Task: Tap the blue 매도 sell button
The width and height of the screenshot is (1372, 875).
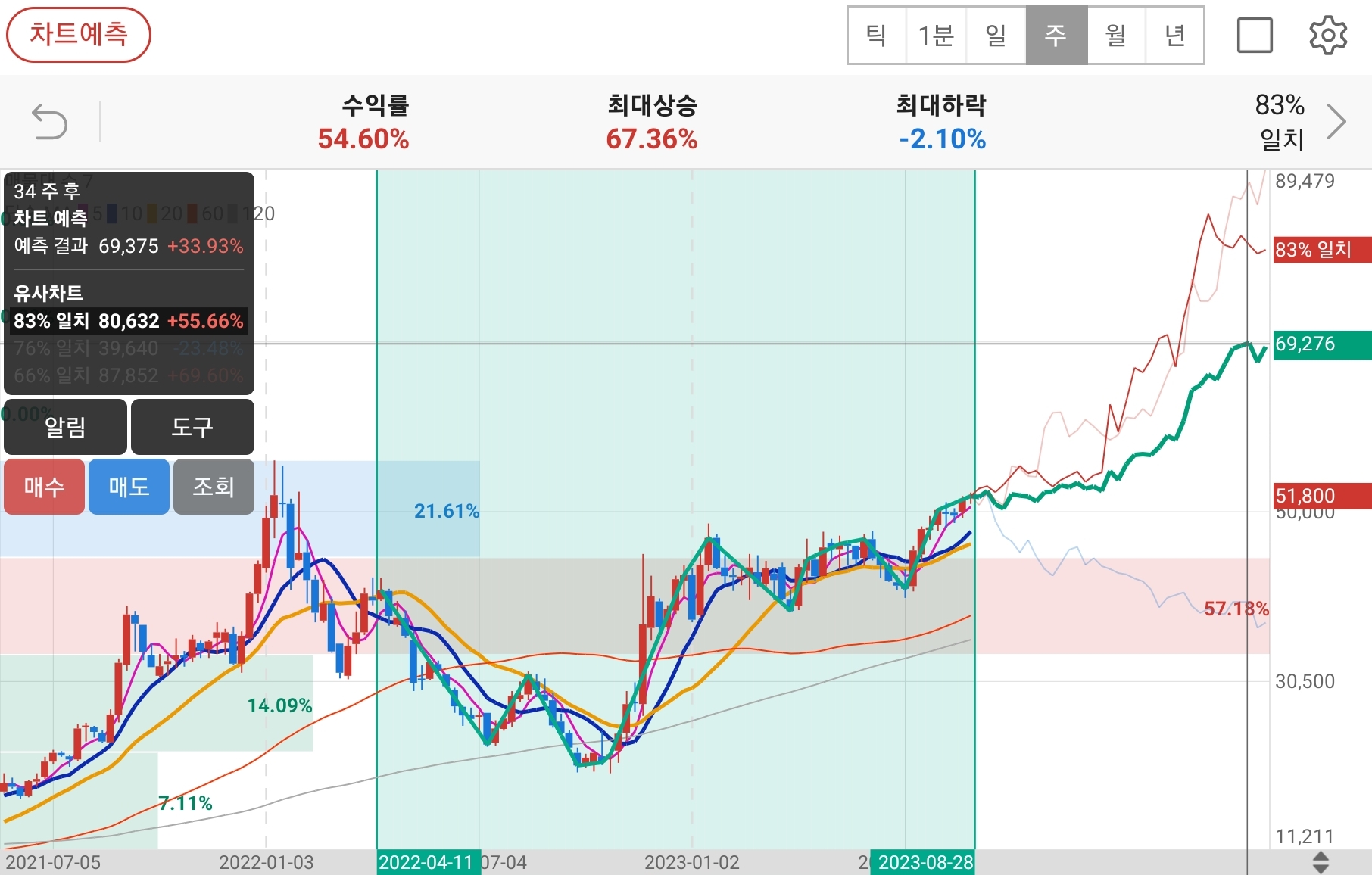Action: coord(129,487)
